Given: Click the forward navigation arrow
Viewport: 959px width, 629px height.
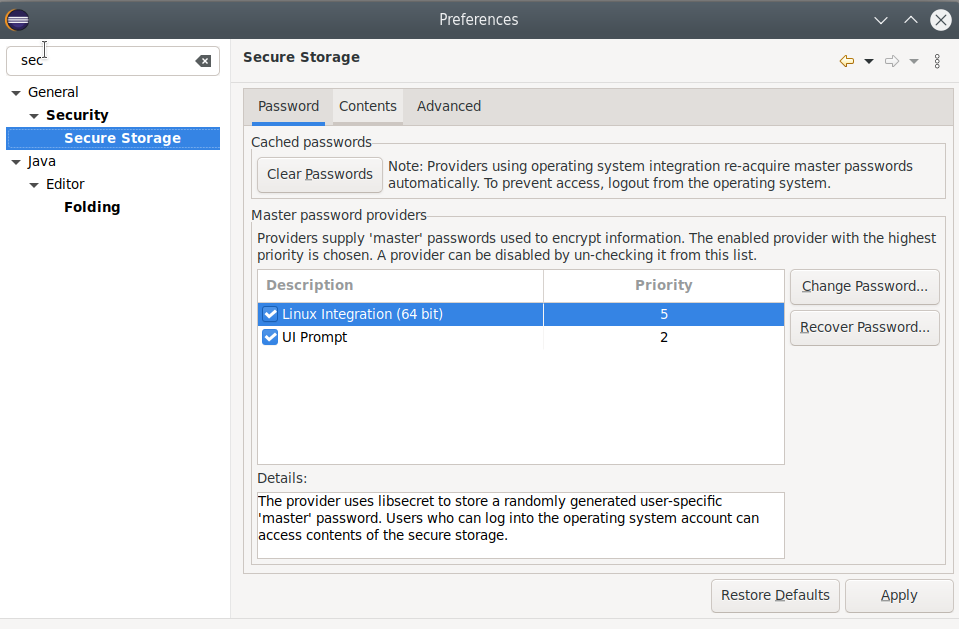Looking at the screenshot, I should point(892,61).
